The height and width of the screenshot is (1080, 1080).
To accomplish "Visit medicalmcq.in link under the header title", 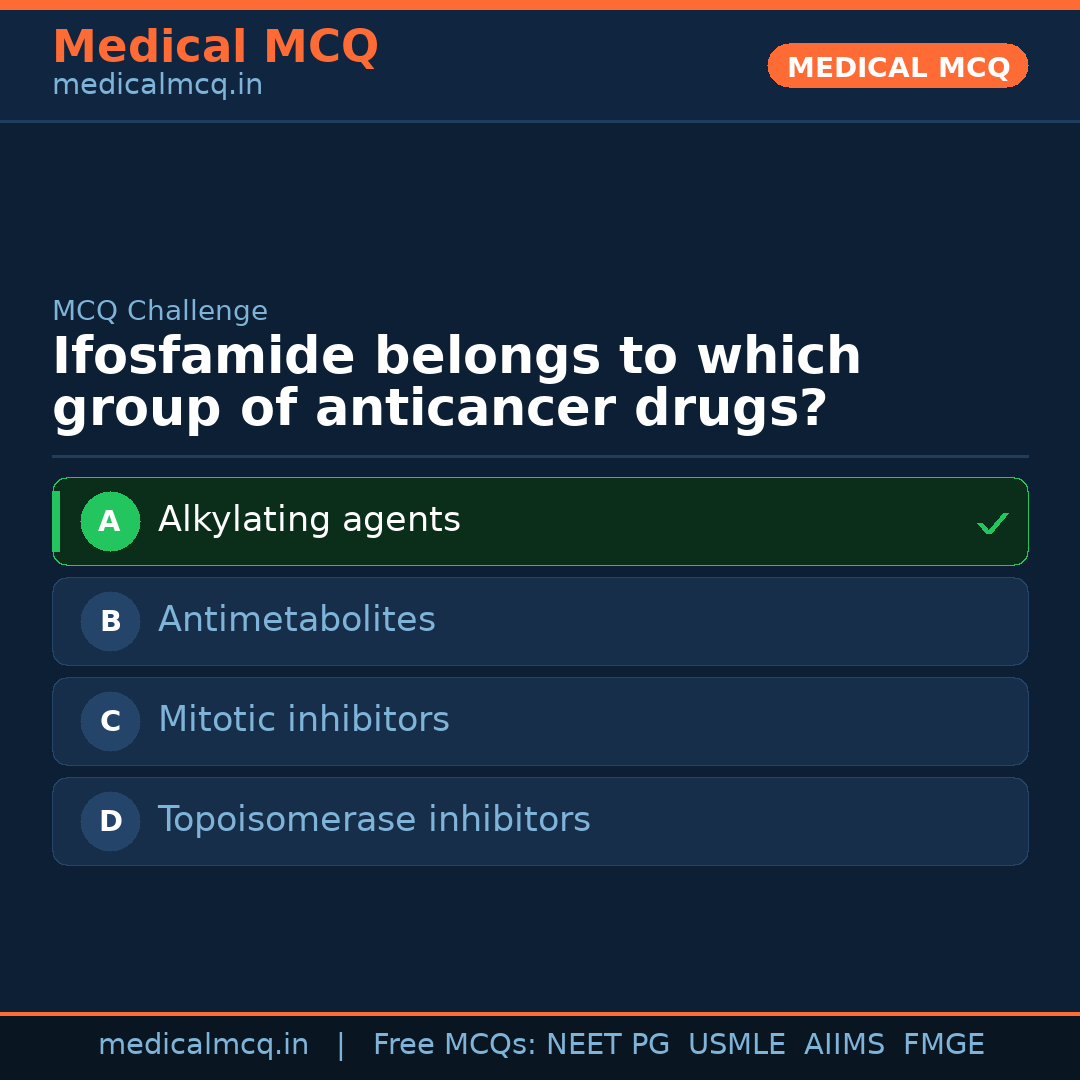I will pyautogui.click(x=157, y=86).
